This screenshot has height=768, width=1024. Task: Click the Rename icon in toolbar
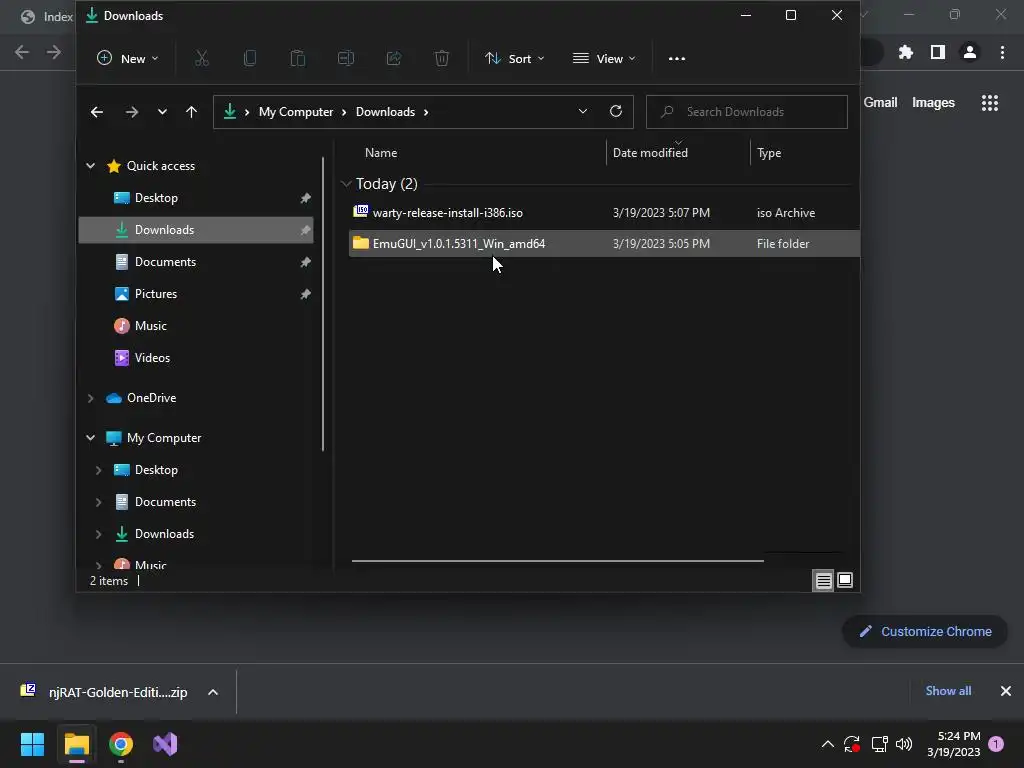tap(345, 59)
